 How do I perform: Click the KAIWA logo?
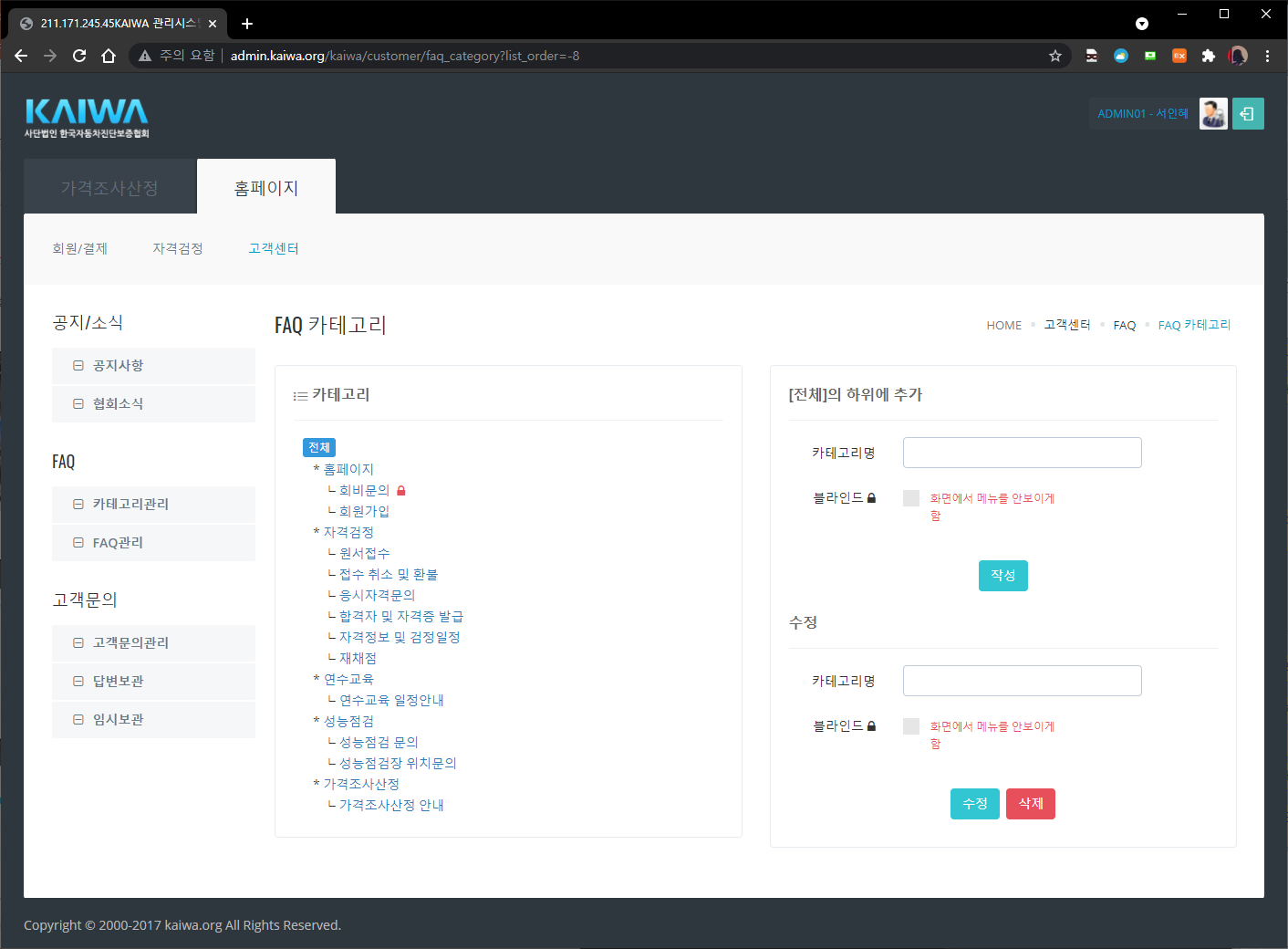[87, 118]
